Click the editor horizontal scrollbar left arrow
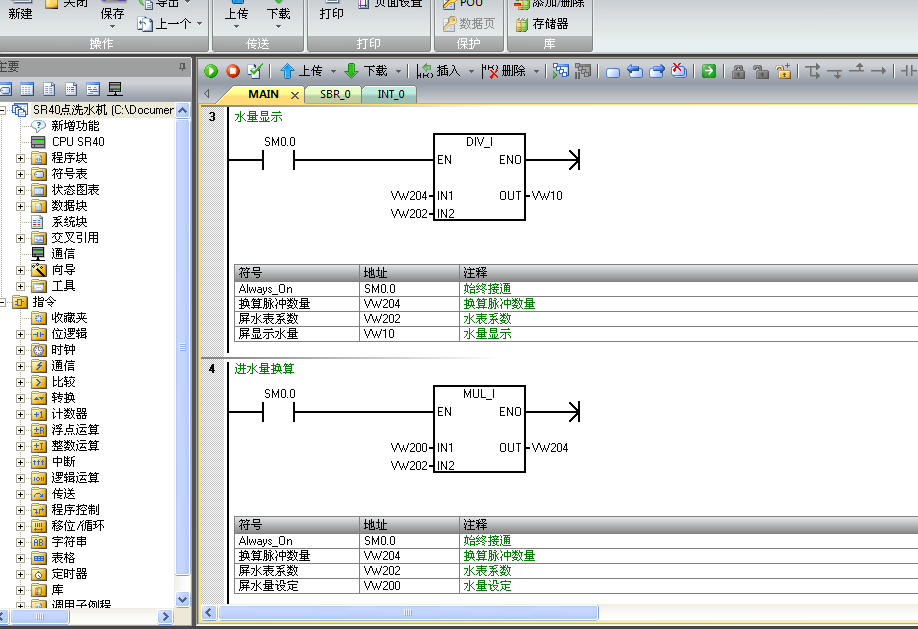Image resolution: width=918 pixels, height=629 pixels. pyautogui.click(x=208, y=613)
